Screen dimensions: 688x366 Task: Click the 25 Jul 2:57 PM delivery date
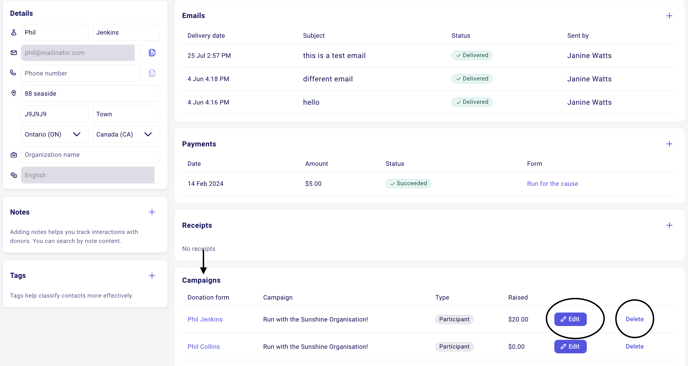pos(209,56)
